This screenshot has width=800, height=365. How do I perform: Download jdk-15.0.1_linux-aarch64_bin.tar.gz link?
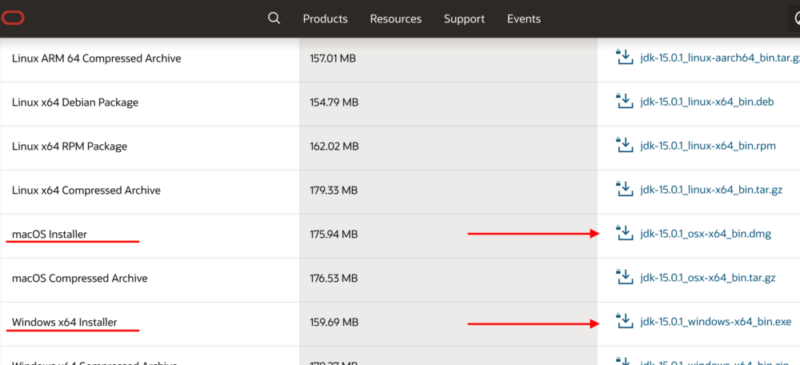click(720, 58)
